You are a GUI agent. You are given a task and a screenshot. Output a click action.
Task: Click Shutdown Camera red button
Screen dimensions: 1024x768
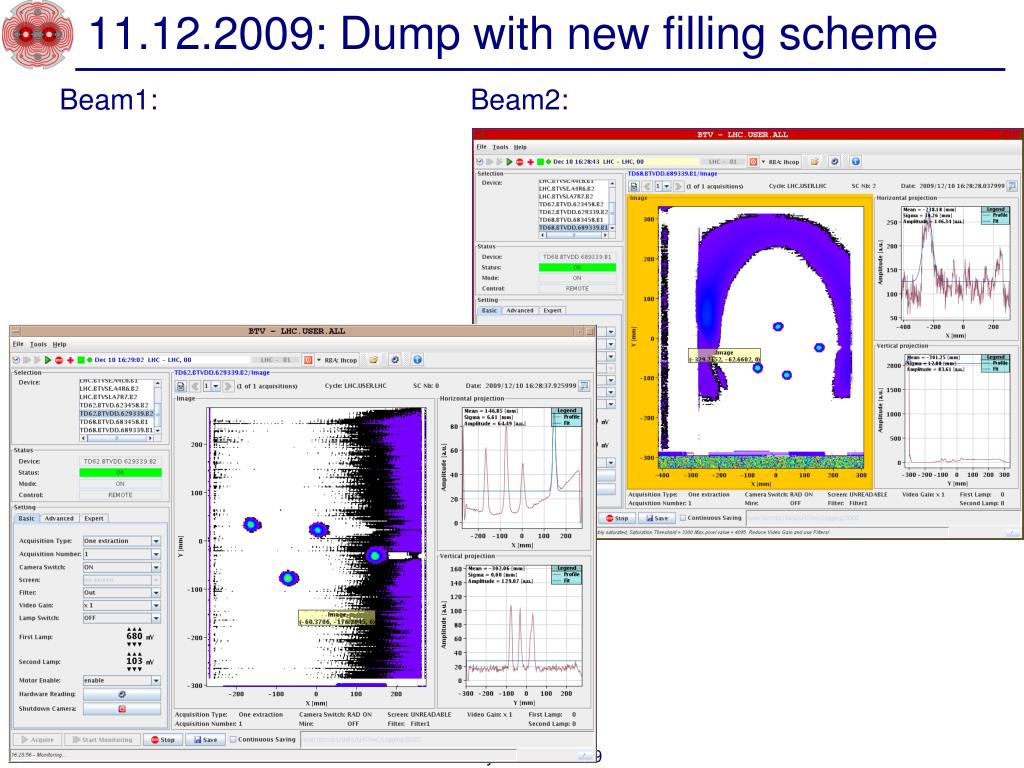click(121, 709)
